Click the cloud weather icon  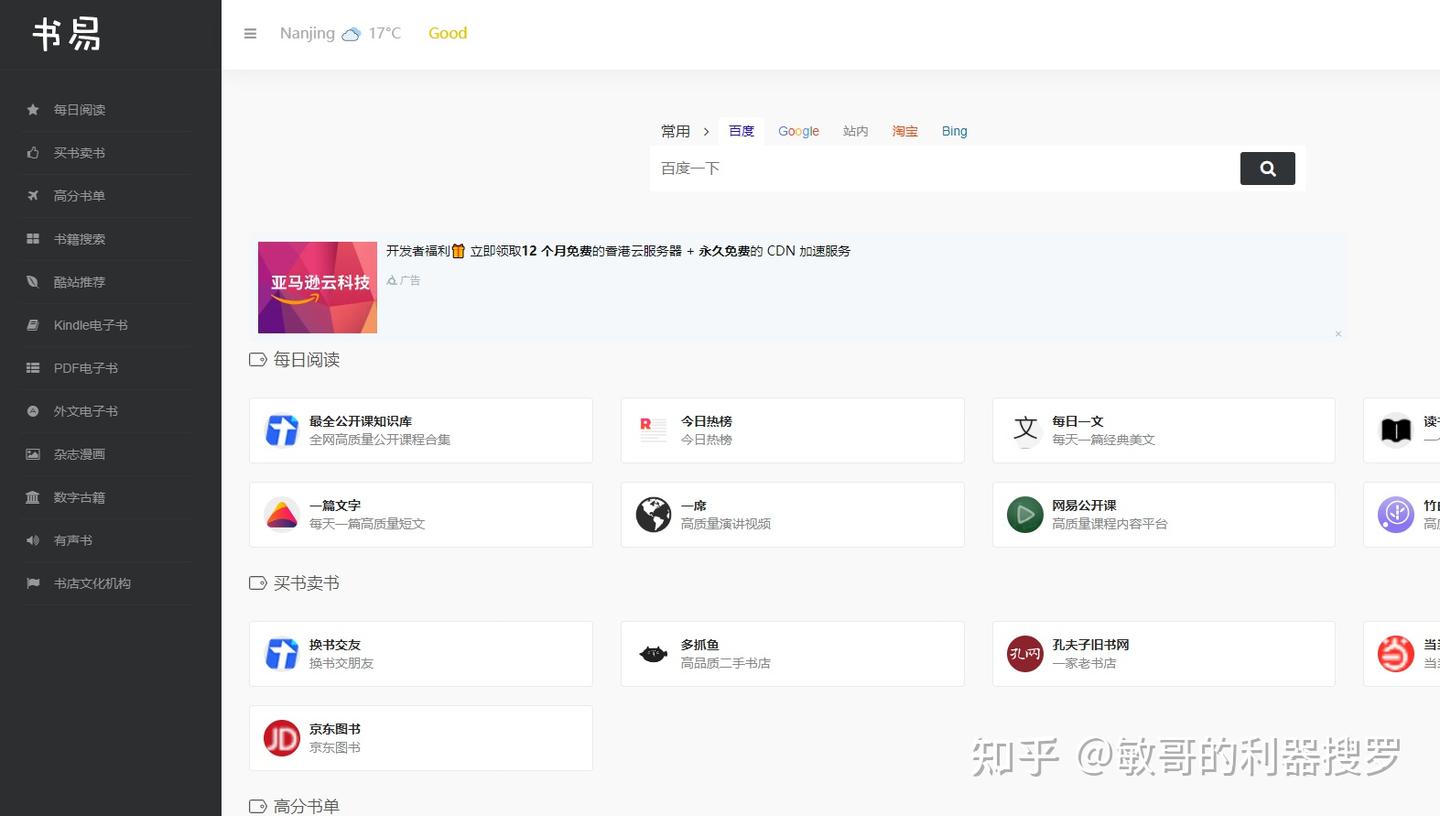click(351, 34)
